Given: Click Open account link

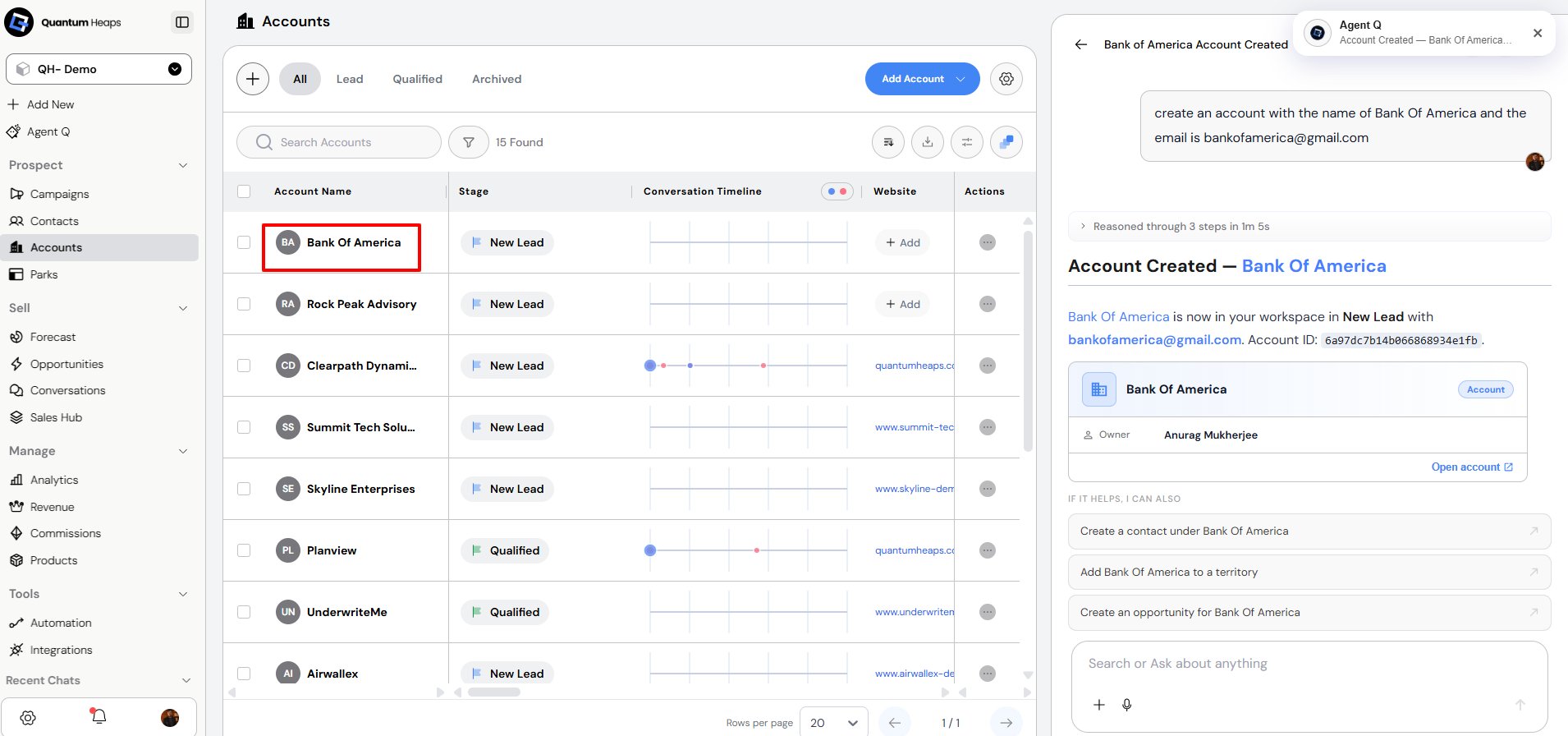Looking at the screenshot, I should [1472, 467].
